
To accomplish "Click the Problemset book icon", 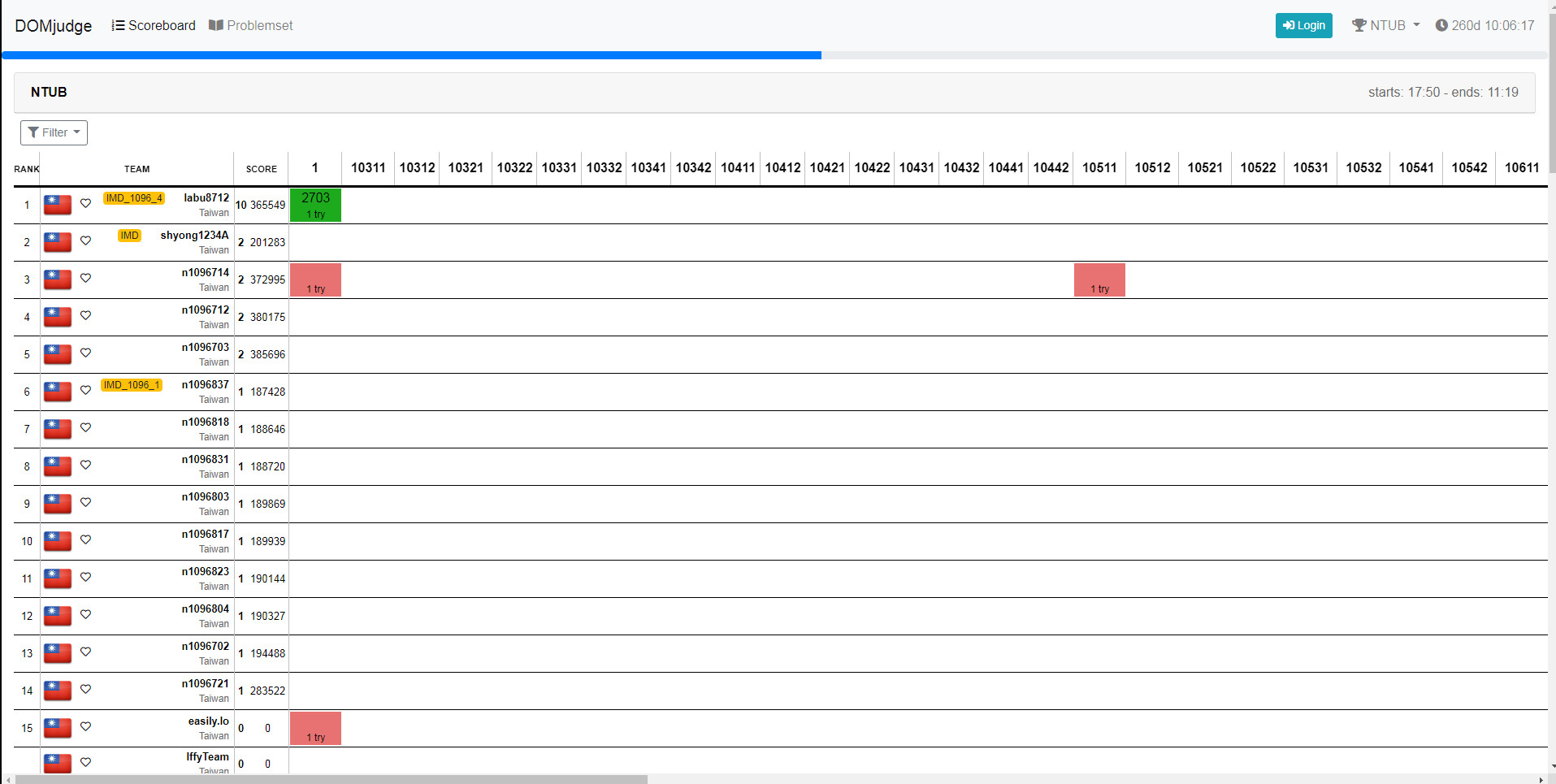I will pos(216,25).
